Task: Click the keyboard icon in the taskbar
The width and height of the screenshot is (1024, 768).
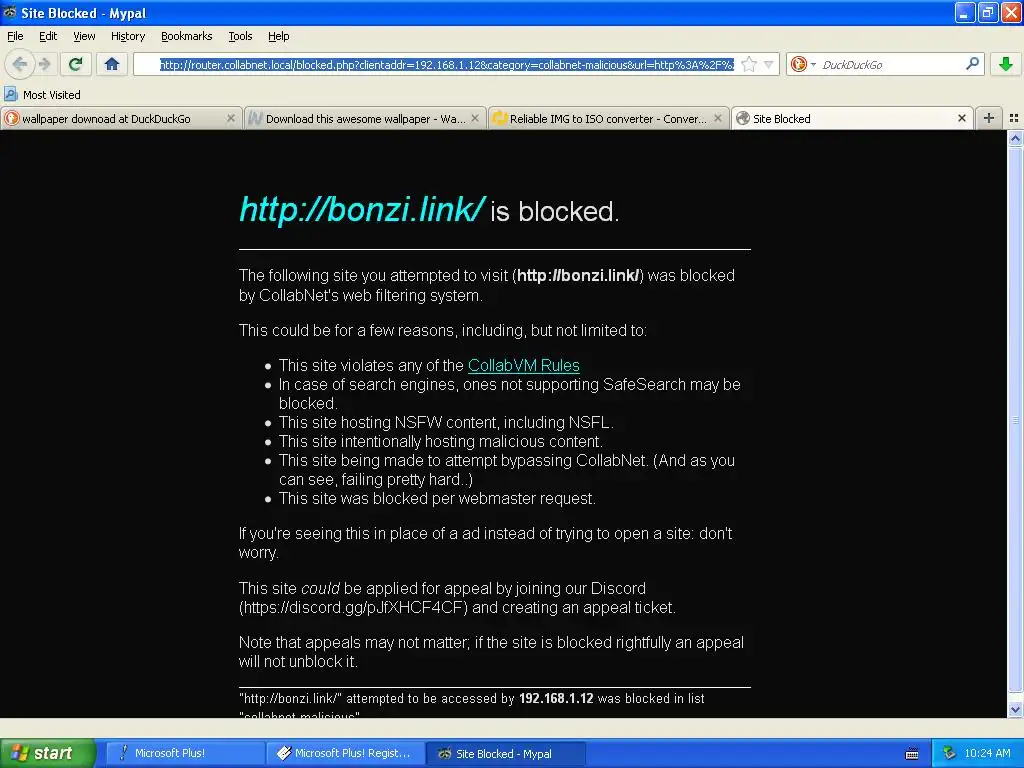Action: [x=912, y=754]
